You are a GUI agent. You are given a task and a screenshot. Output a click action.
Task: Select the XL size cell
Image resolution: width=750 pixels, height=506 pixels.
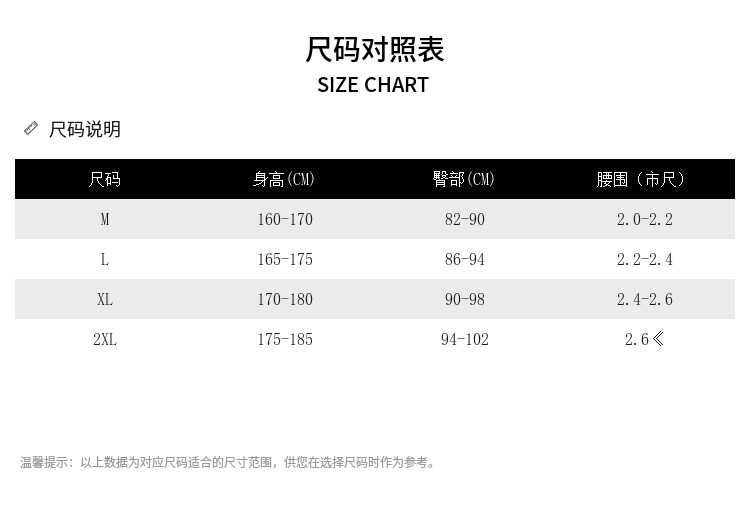coord(104,300)
